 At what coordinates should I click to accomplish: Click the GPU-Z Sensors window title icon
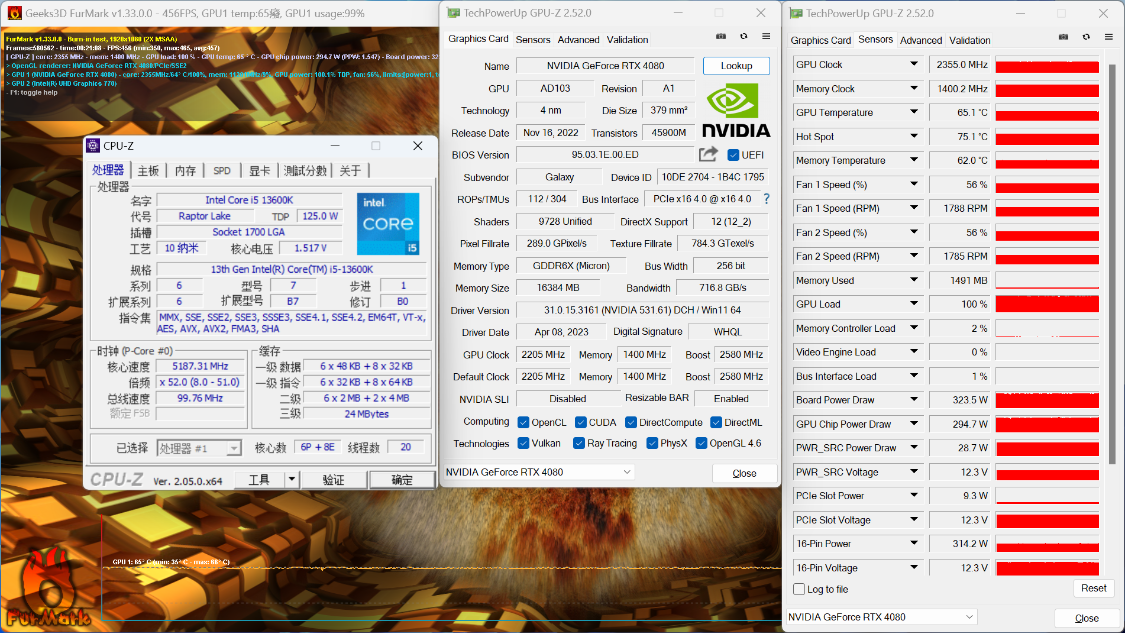click(796, 13)
